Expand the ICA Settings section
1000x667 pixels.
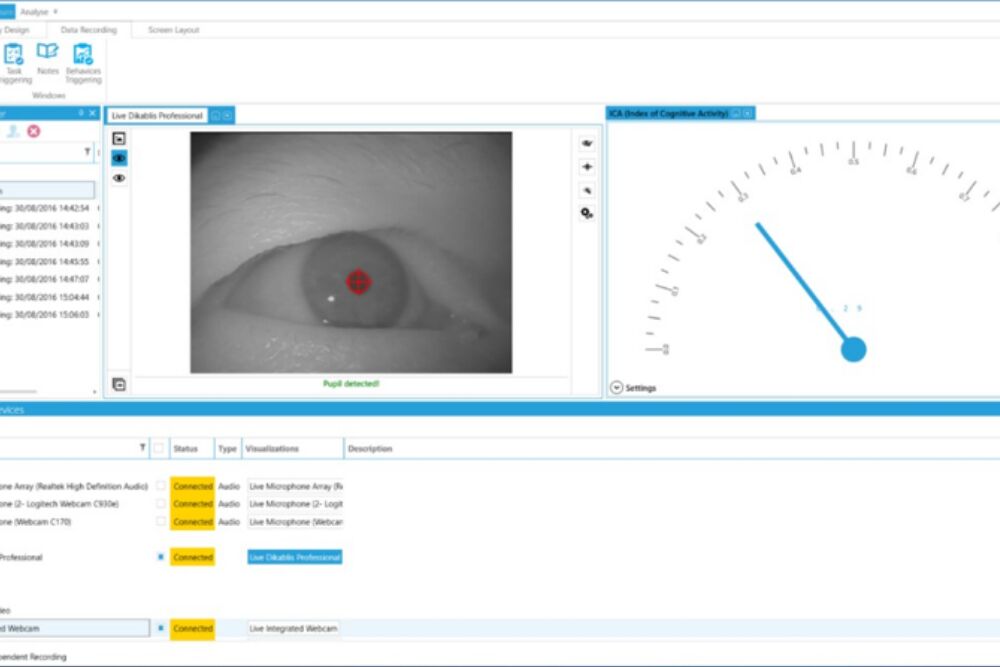[x=617, y=388]
